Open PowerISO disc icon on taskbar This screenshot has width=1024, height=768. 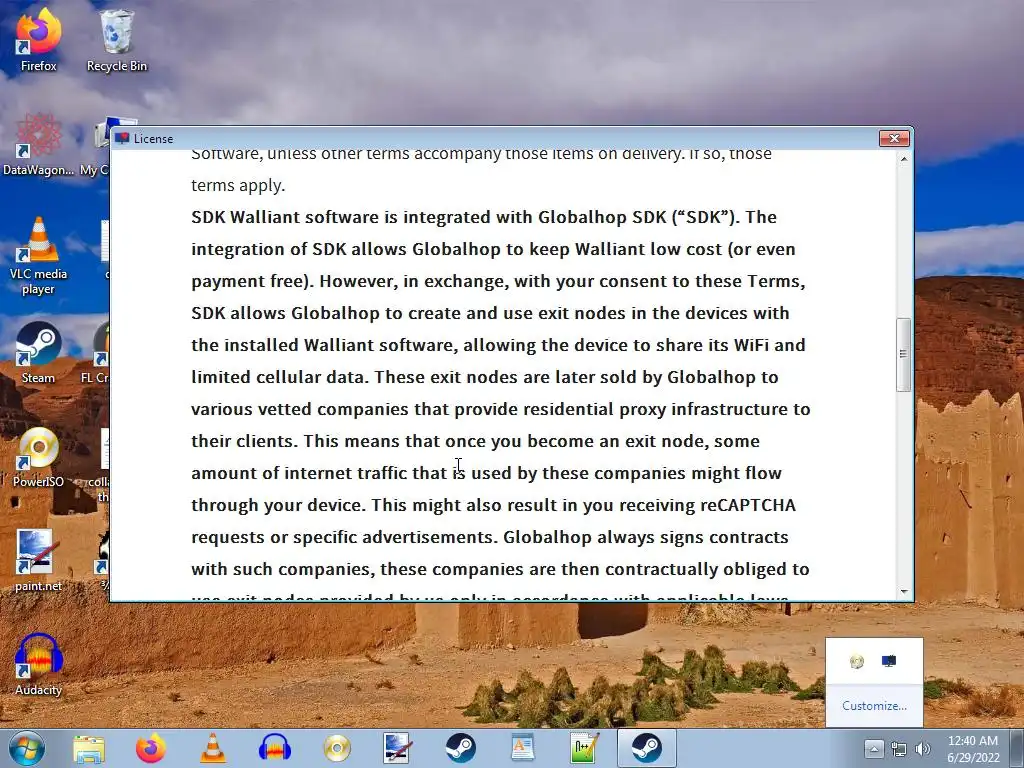click(337, 748)
